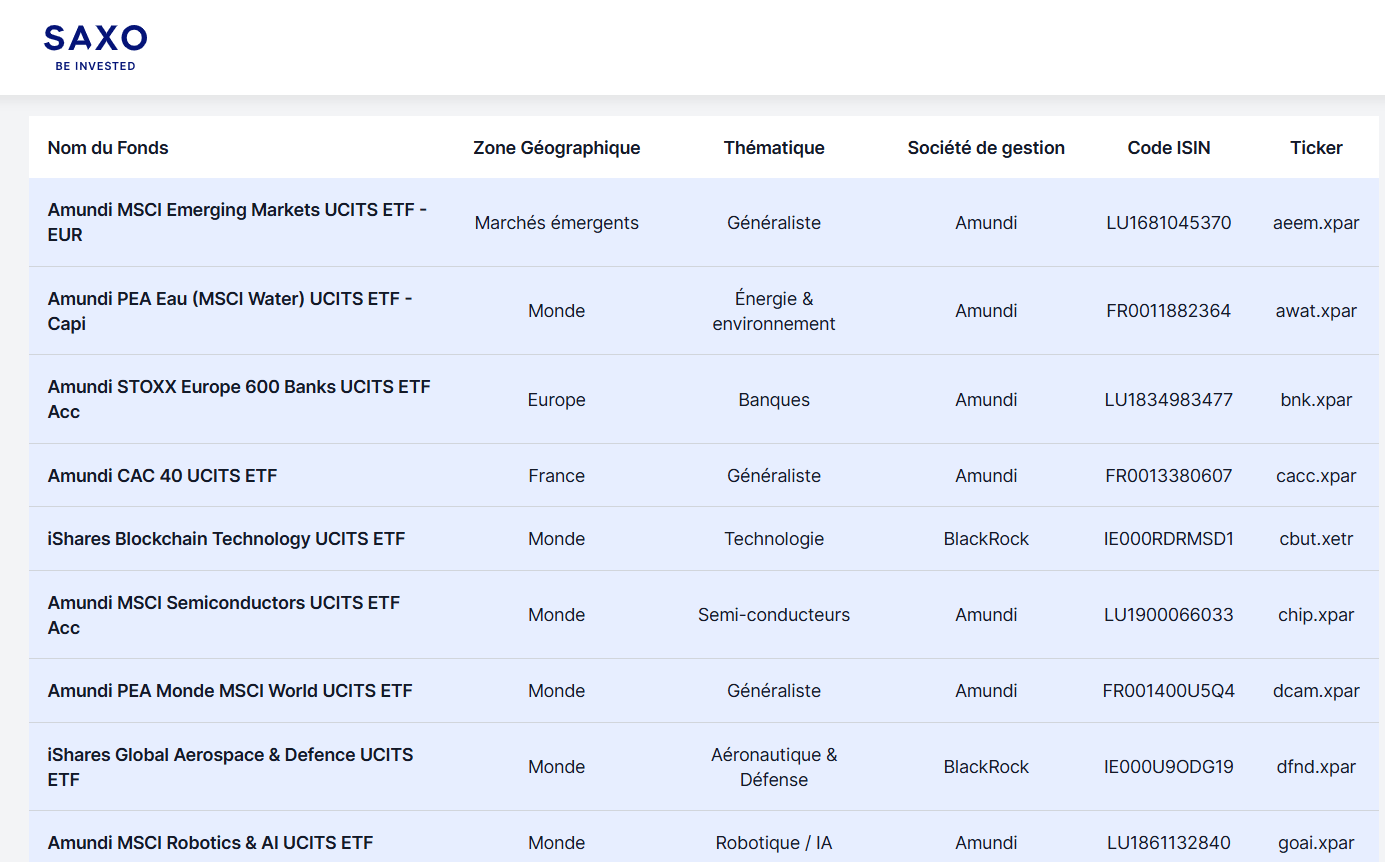Click ISIN code LU1861132840

click(x=1169, y=843)
